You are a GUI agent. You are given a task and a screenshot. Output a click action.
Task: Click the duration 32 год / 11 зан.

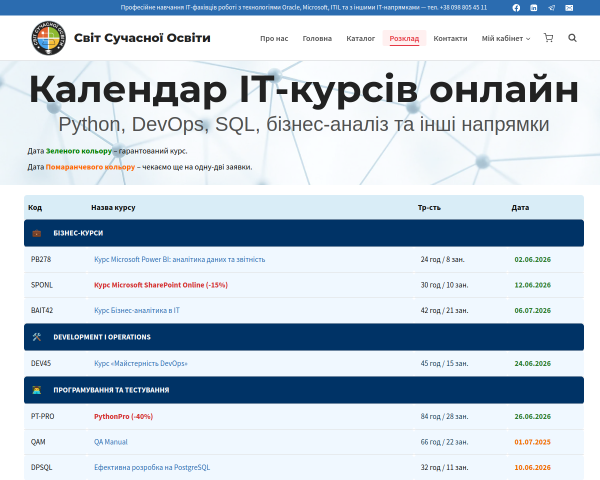pos(445,467)
